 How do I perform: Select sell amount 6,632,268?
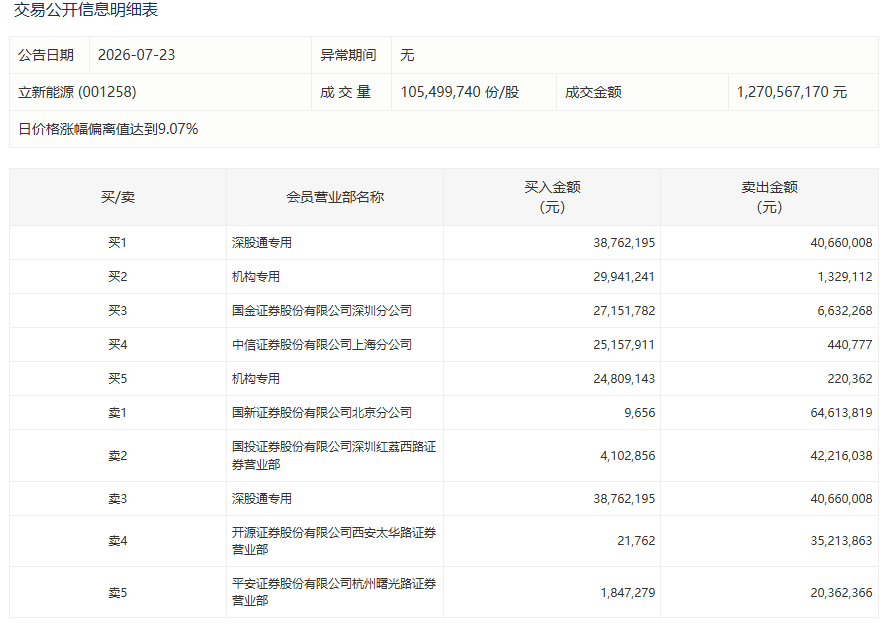coord(845,311)
